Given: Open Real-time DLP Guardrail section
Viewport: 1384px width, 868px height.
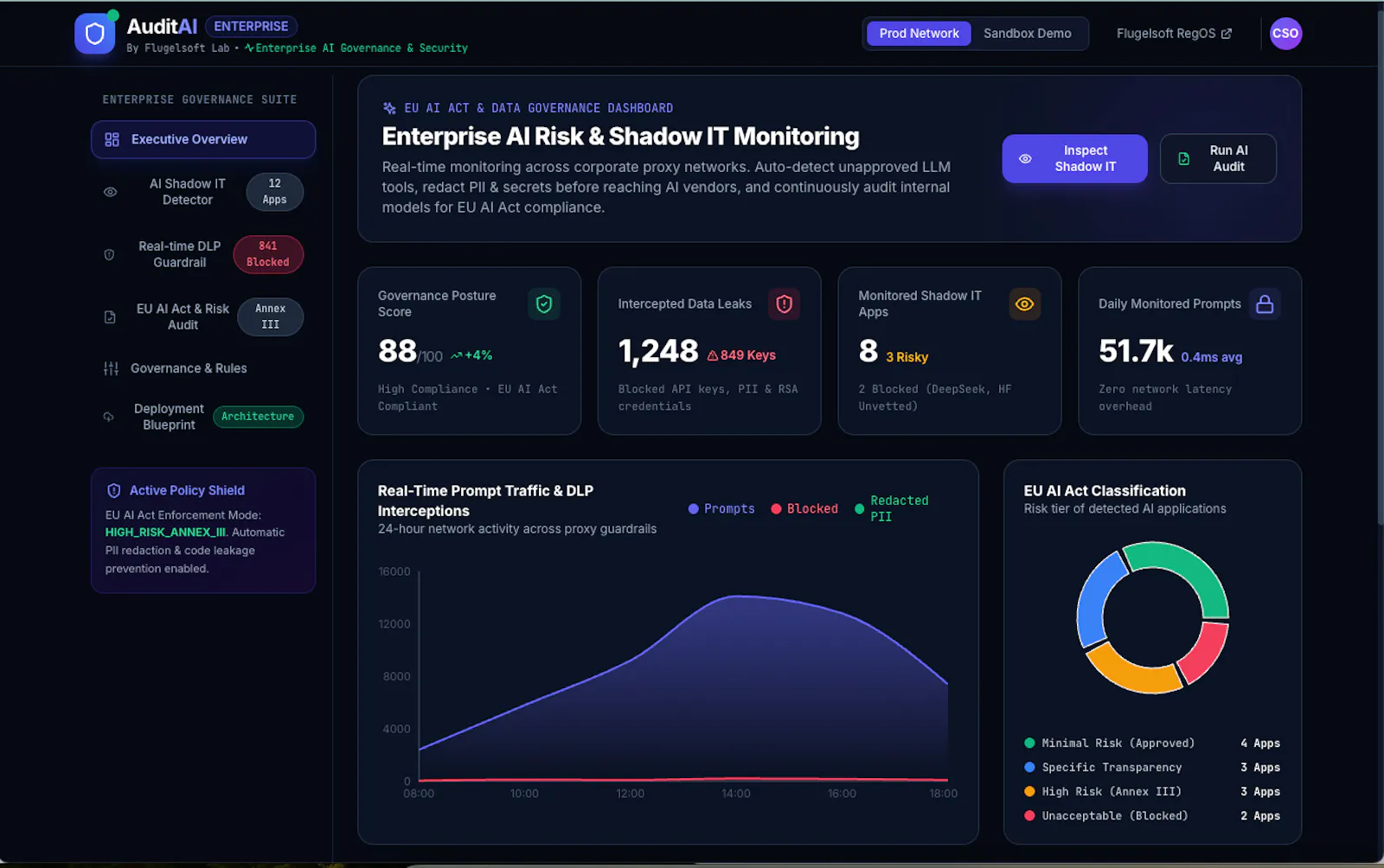Looking at the screenshot, I should click(x=203, y=254).
